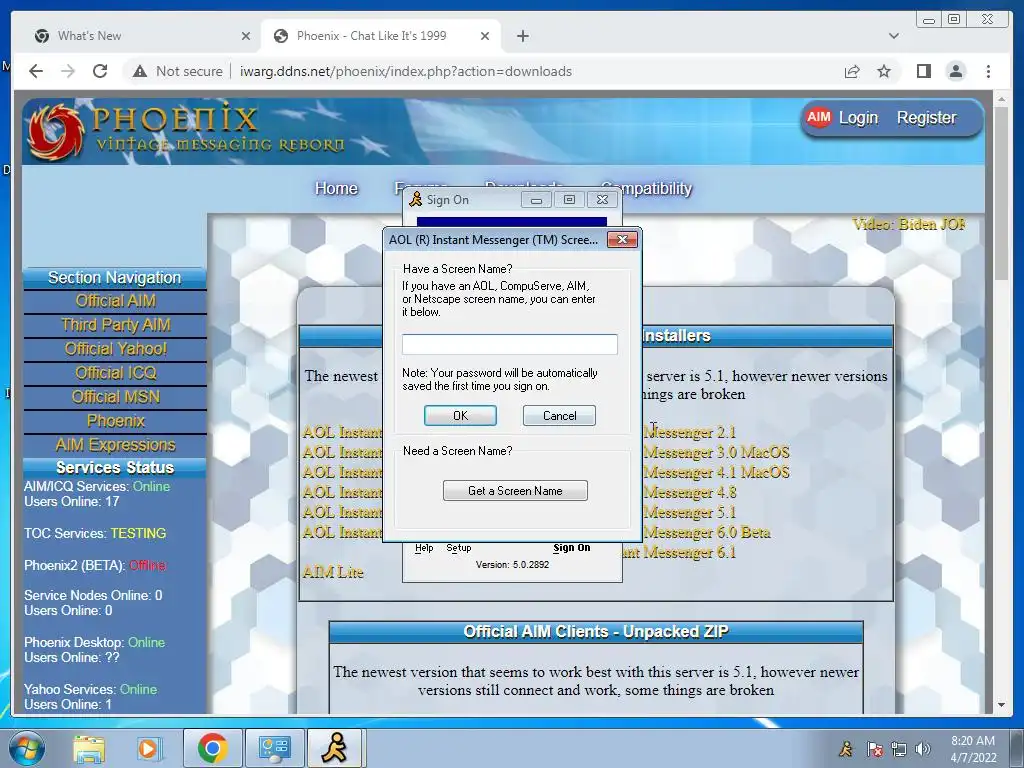Click into the screen name field

[x=509, y=344]
